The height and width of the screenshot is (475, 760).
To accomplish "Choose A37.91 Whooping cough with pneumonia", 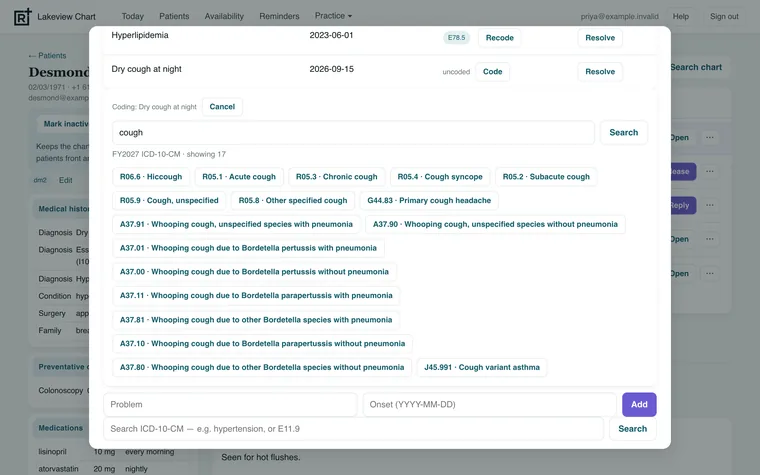I will [236, 224].
